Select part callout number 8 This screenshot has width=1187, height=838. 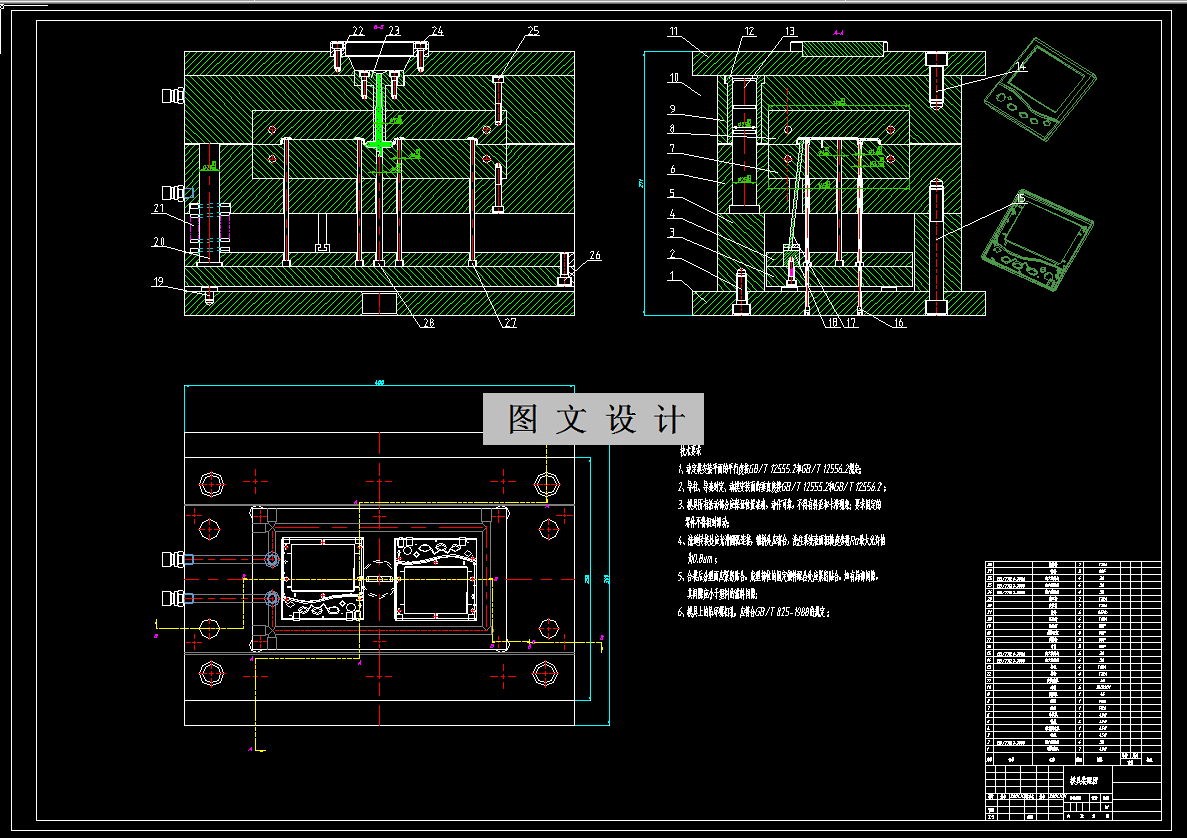point(671,129)
